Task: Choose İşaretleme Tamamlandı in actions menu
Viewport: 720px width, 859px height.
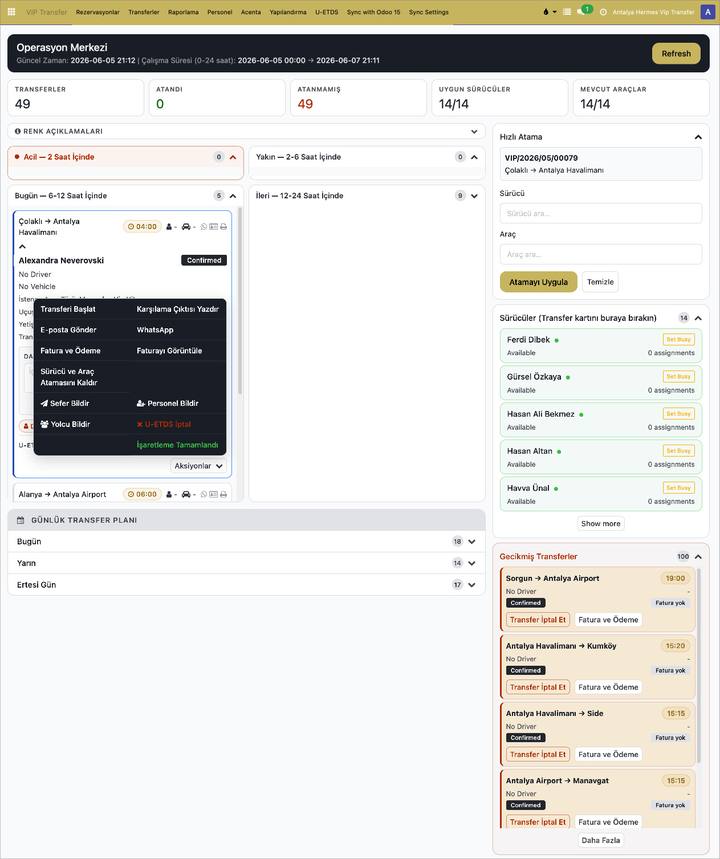Action: click(x=178, y=445)
